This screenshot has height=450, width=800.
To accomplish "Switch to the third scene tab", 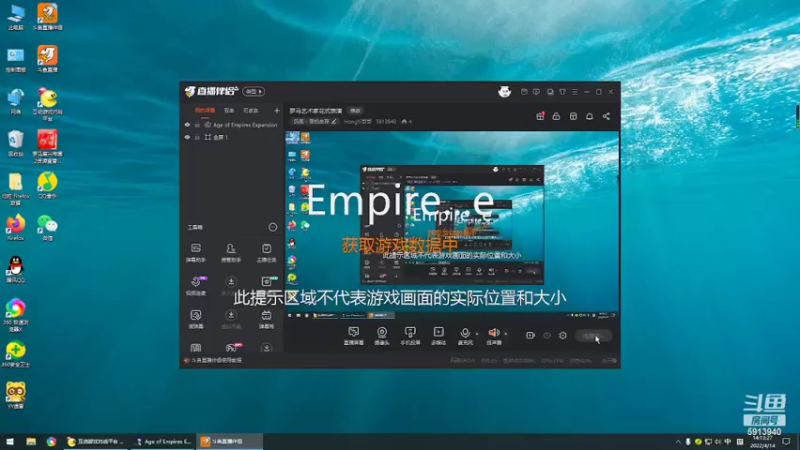I will (251, 110).
